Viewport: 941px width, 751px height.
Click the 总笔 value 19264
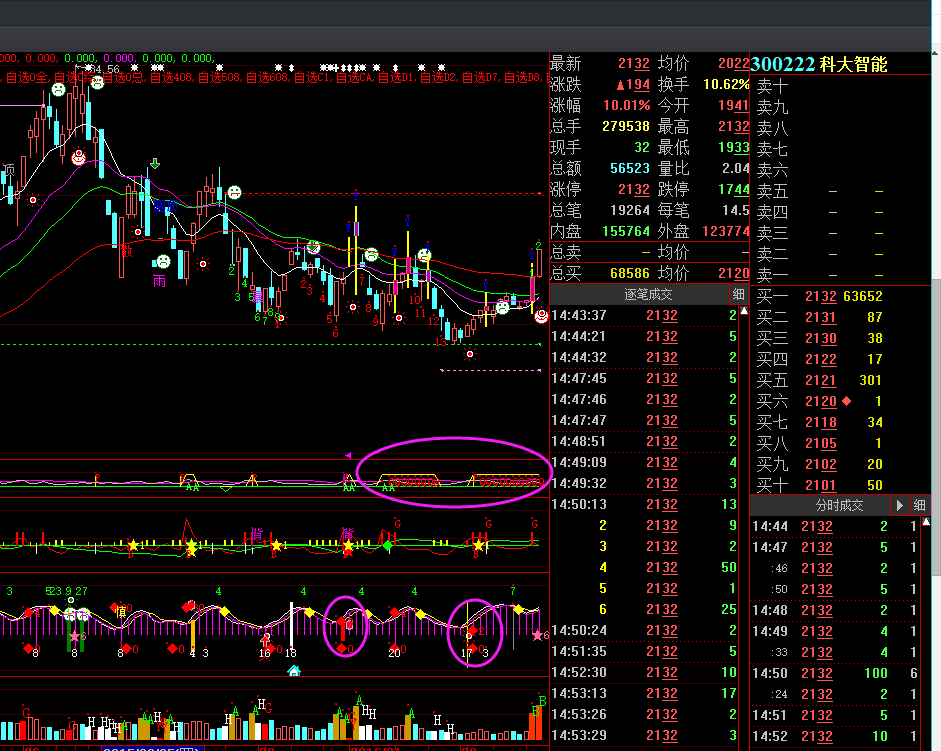(x=630, y=211)
